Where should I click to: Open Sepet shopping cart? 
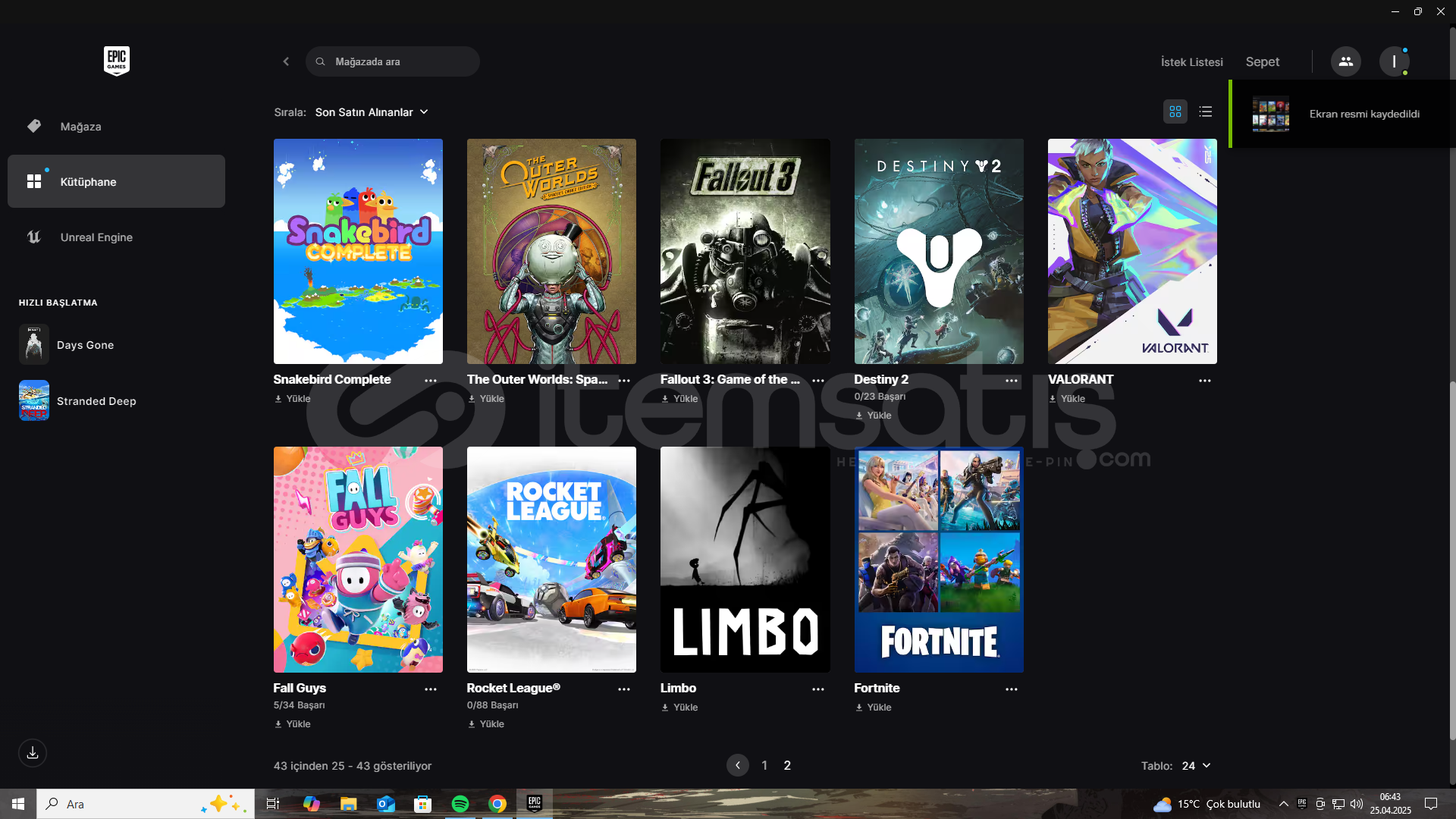(x=1262, y=62)
